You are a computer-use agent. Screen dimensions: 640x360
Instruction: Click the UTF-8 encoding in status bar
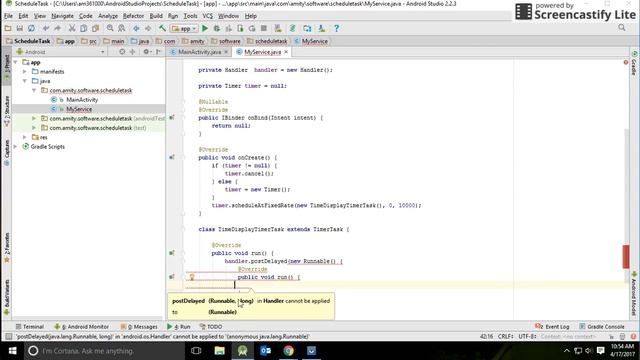click(x=527, y=336)
